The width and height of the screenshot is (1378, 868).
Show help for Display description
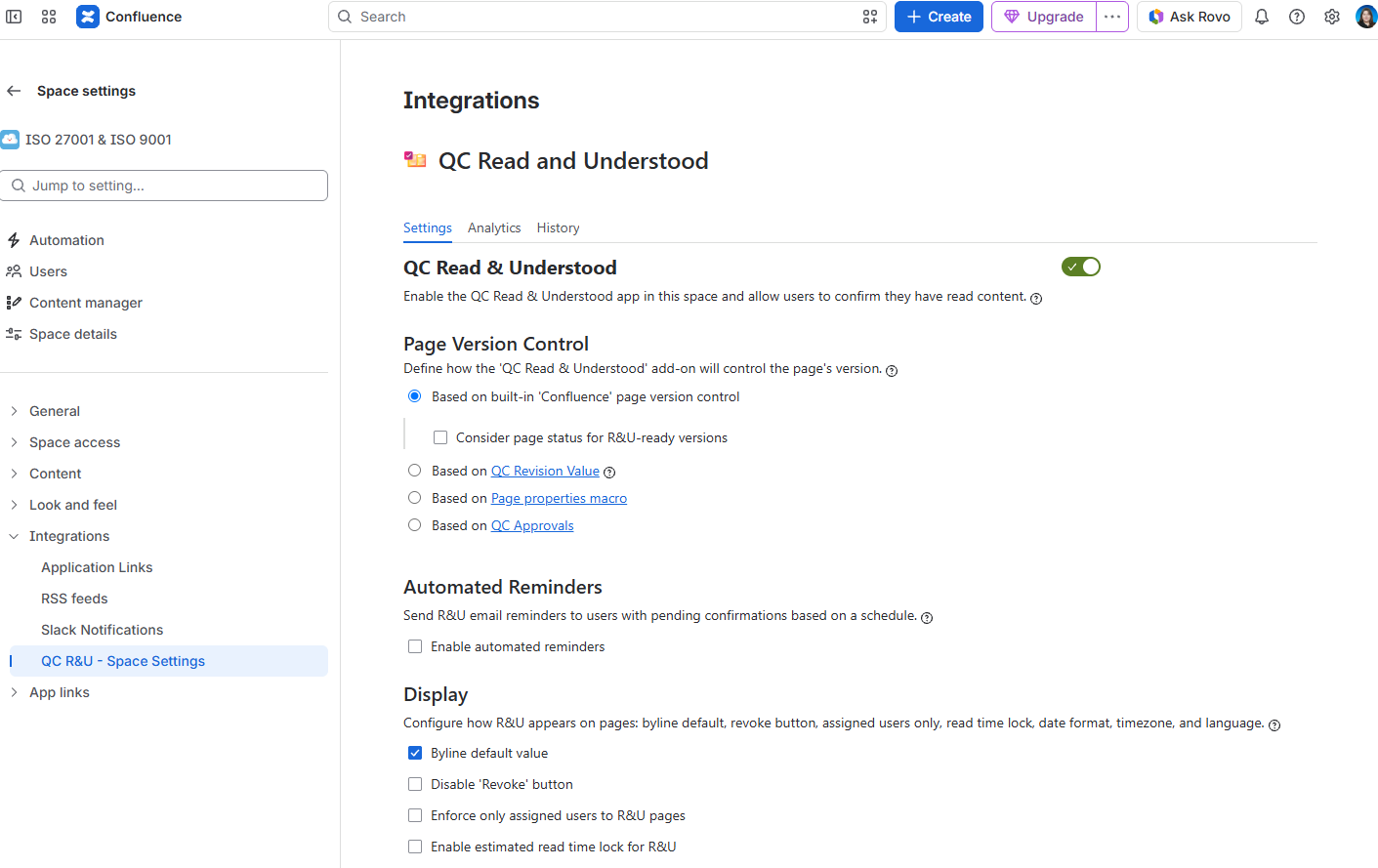pyautogui.click(x=1274, y=724)
